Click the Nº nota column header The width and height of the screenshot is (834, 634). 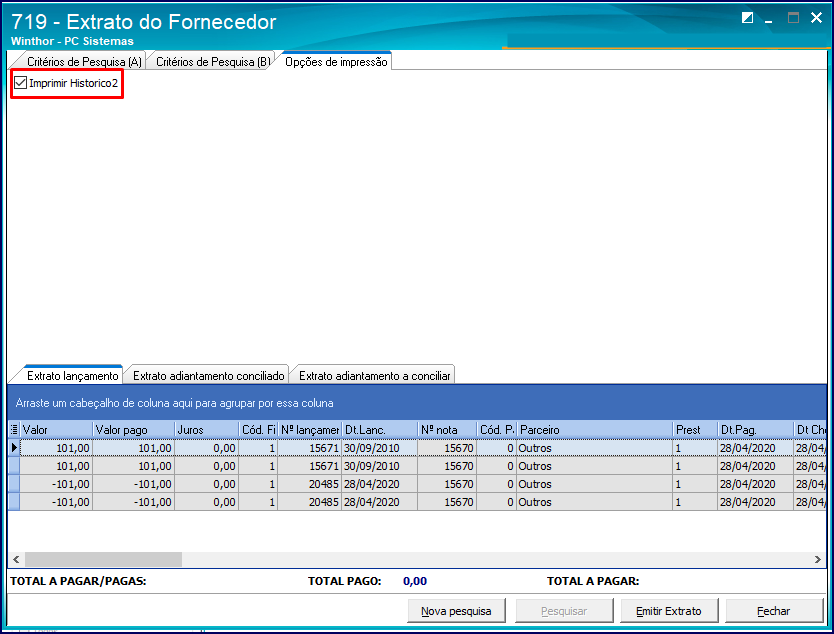(447, 430)
